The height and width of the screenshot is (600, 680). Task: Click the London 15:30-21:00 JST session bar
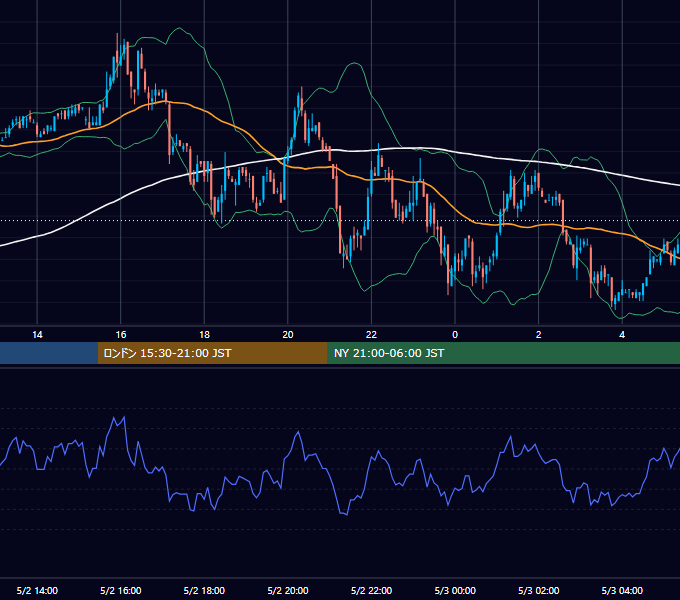pos(212,353)
